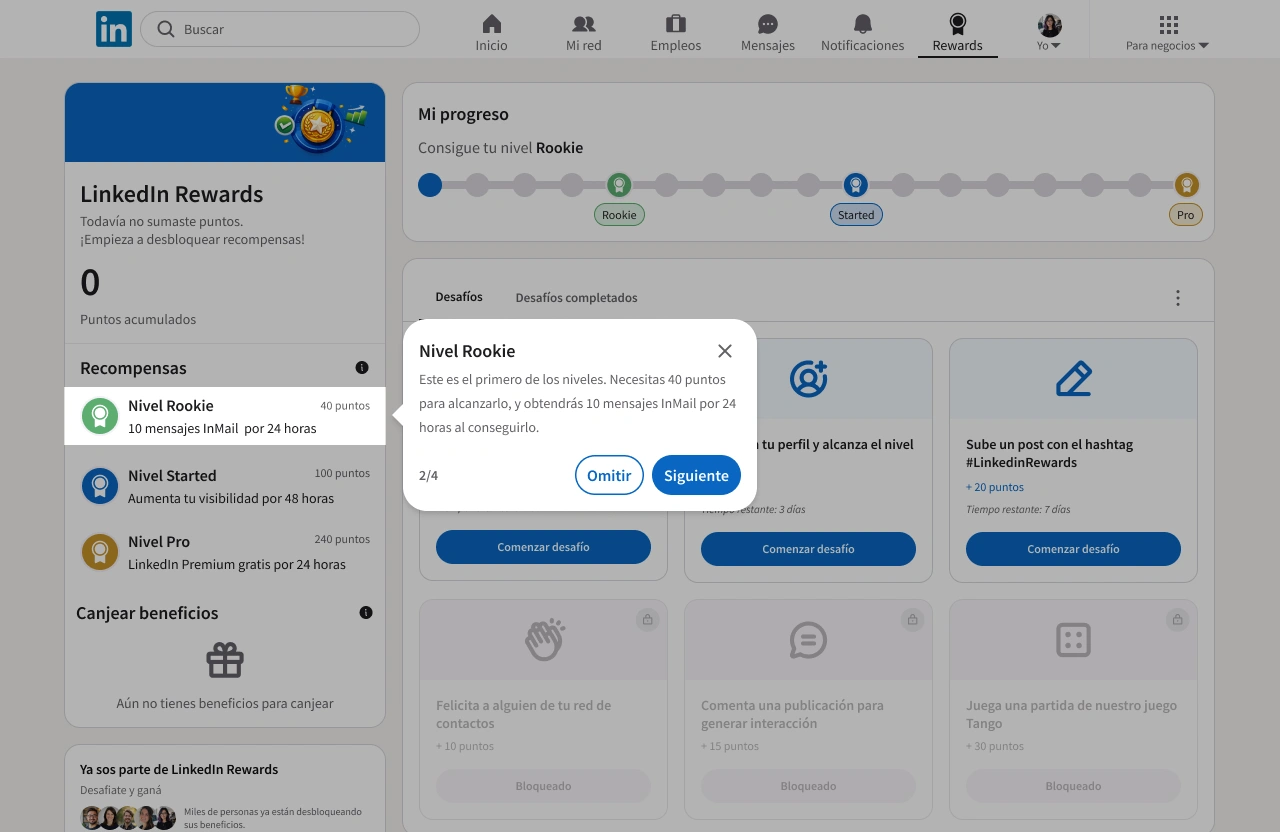The width and height of the screenshot is (1280, 832).
Task: Start the profile completion challenge
Action: pos(808,548)
